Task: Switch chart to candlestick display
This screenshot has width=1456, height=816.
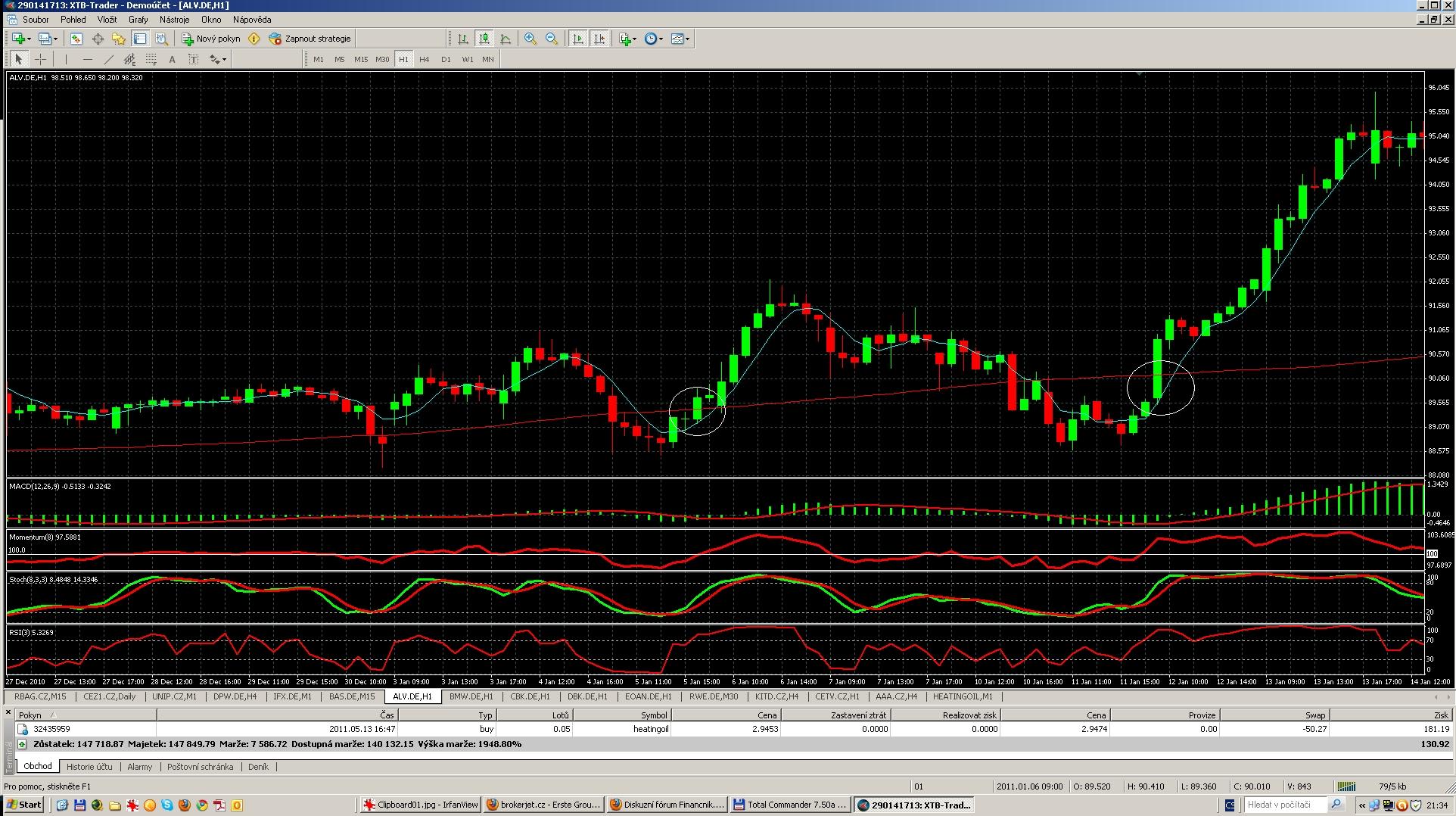Action: pos(484,39)
